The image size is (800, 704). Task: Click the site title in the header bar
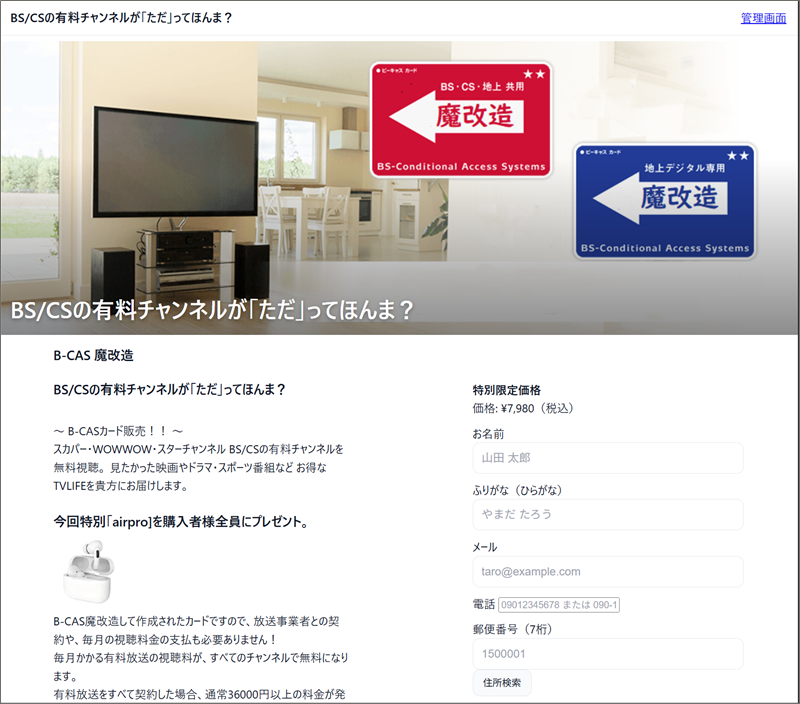(x=121, y=18)
